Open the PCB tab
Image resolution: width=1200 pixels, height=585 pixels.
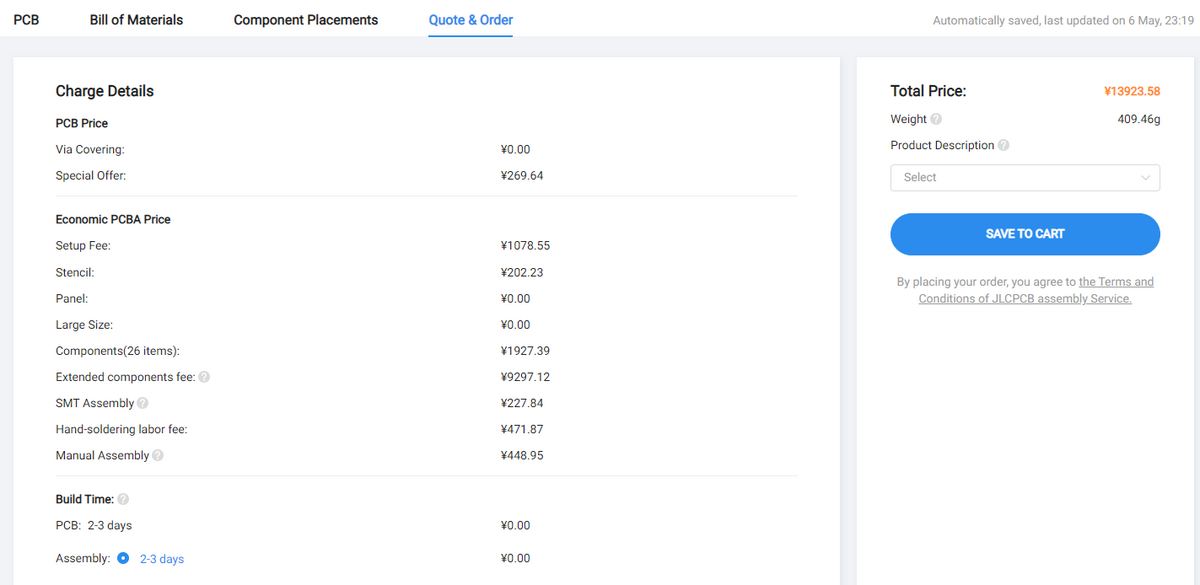tap(26, 19)
